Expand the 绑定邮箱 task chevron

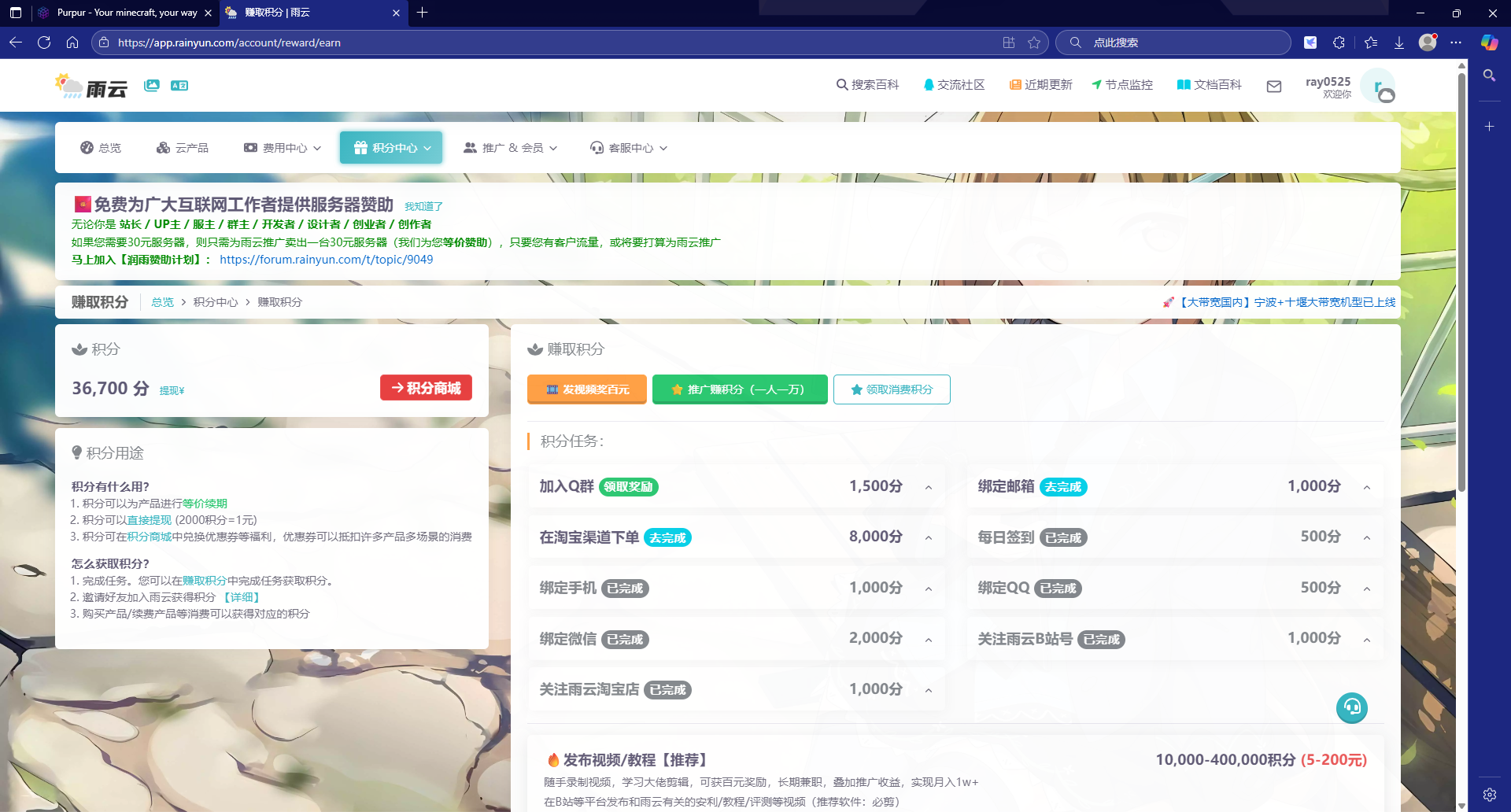(1367, 488)
